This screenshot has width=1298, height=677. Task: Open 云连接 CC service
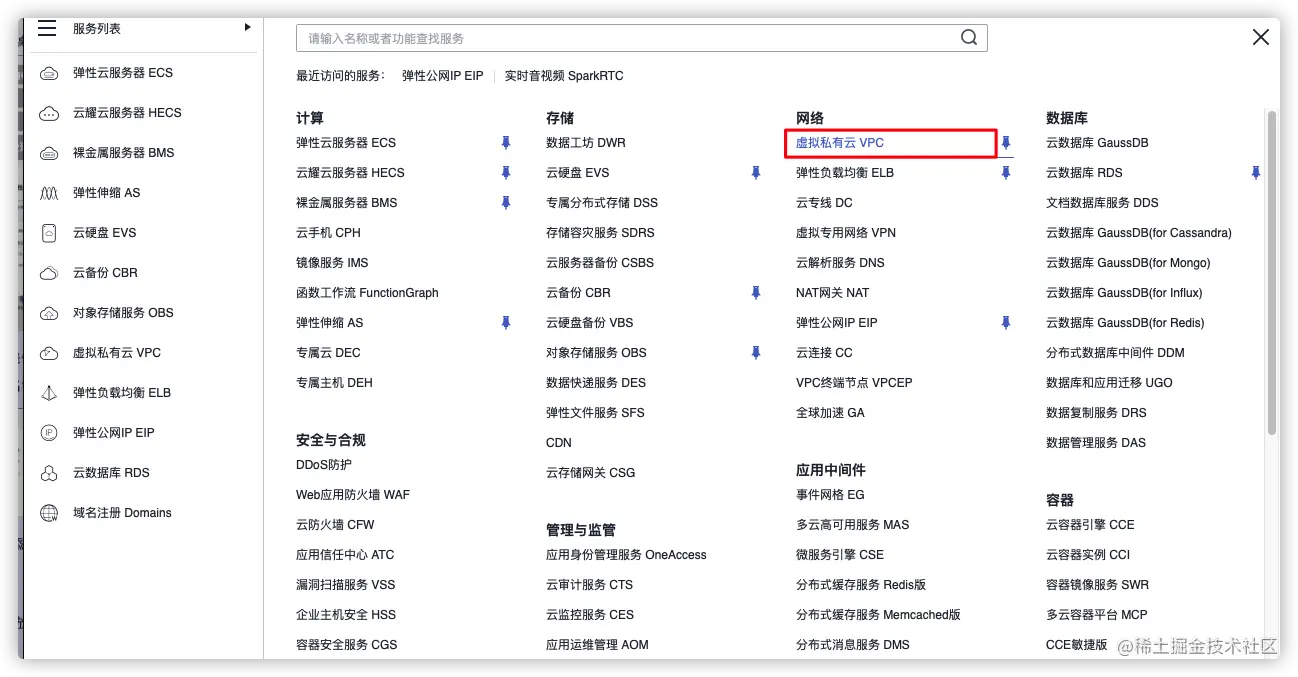(x=824, y=353)
